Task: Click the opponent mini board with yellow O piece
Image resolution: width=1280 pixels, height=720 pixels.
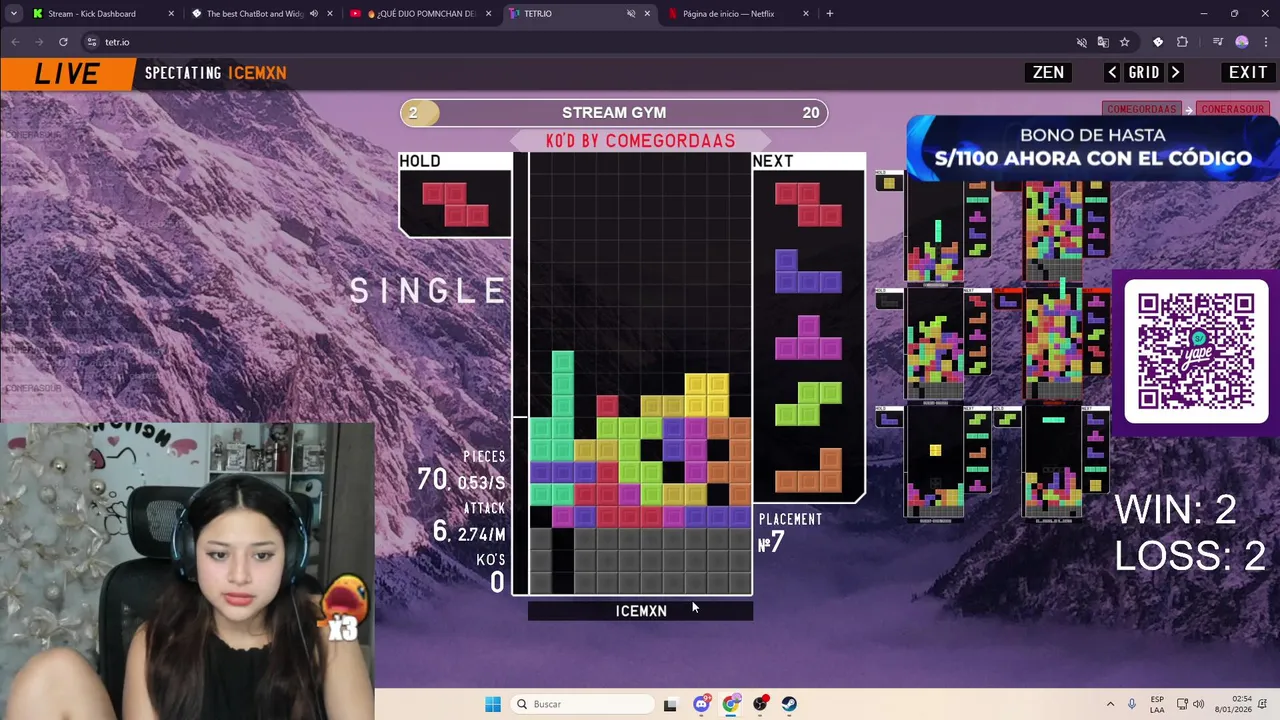Action: 934,463
